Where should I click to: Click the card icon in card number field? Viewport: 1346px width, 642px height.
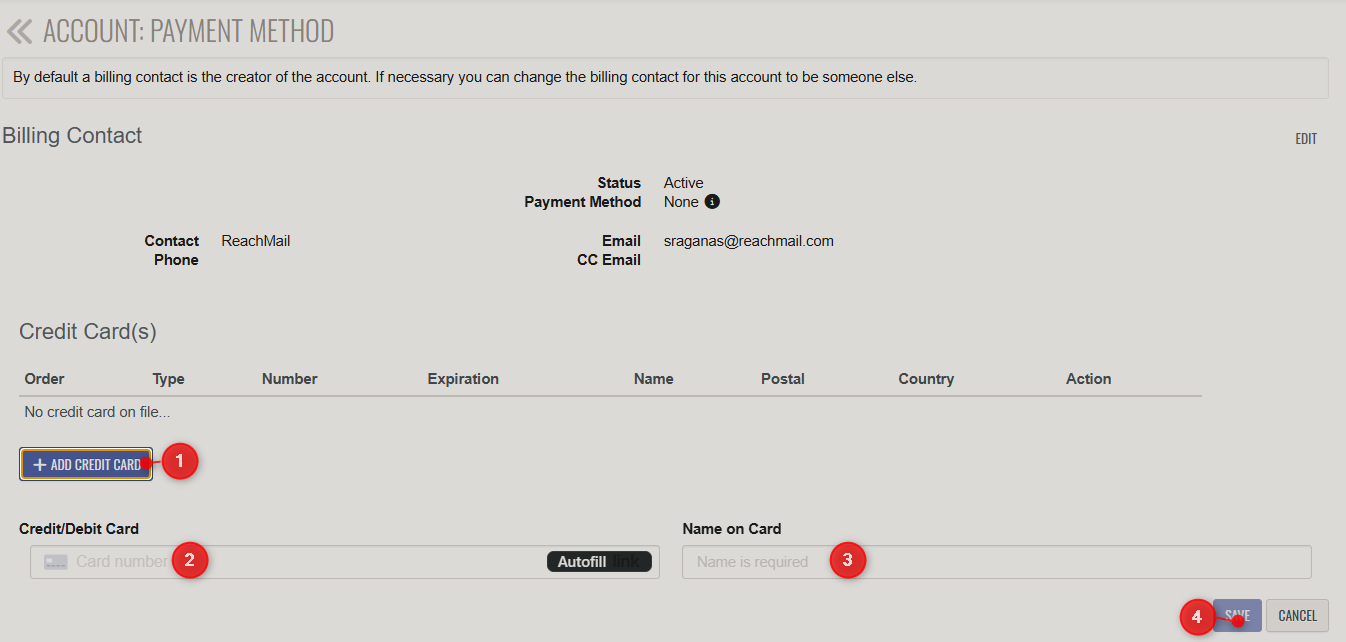(56, 562)
